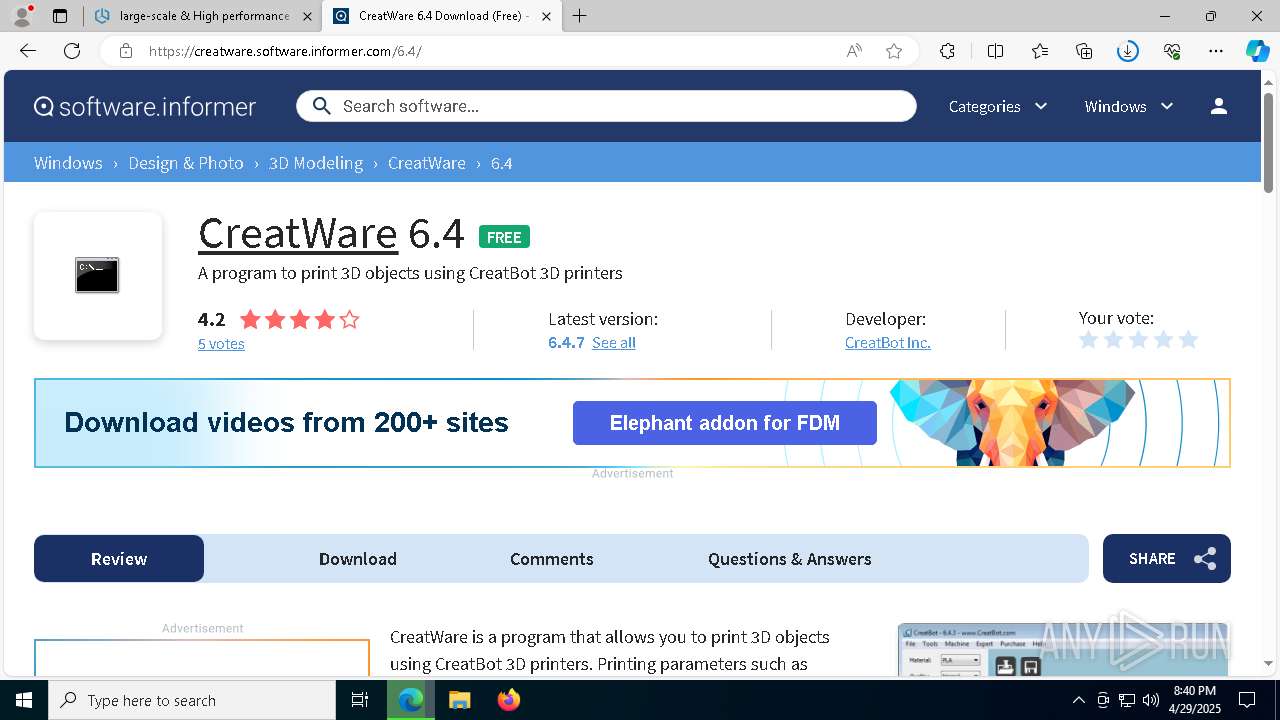Toggle the split screen icon
The image size is (1280, 720).
(995, 51)
